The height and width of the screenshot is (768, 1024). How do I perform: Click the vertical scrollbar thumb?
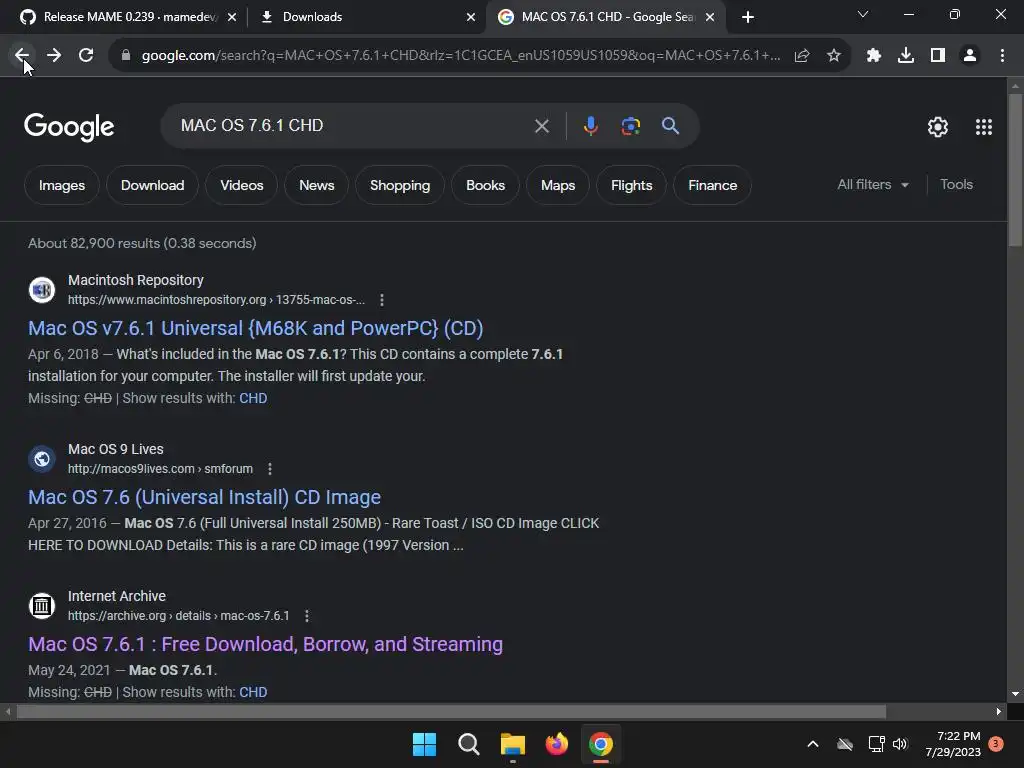pyautogui.click(x=1015, y=170)
